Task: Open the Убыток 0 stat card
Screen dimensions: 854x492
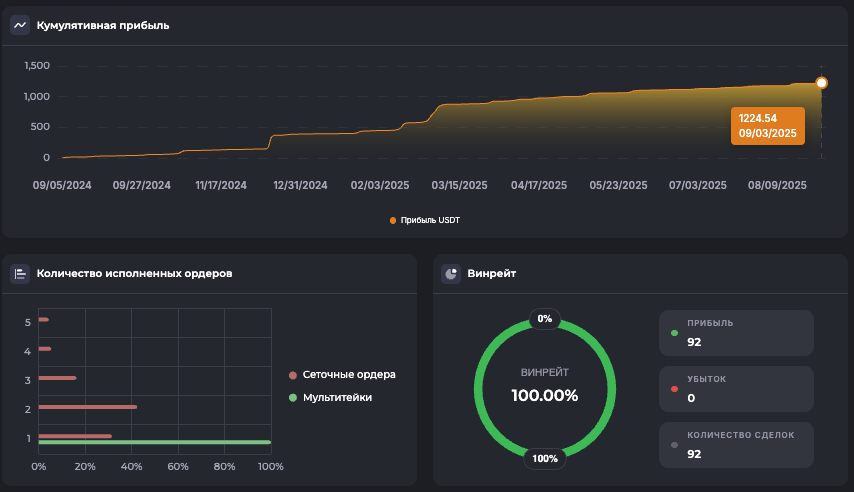Action: coord(736,389)
